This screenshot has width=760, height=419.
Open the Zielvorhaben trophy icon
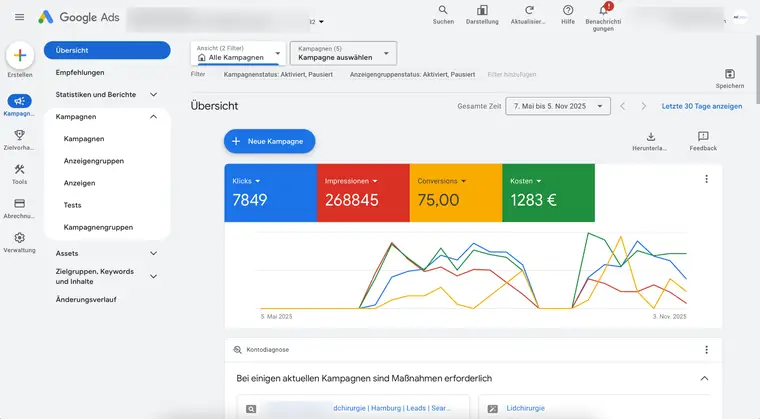tap(19, 135)
